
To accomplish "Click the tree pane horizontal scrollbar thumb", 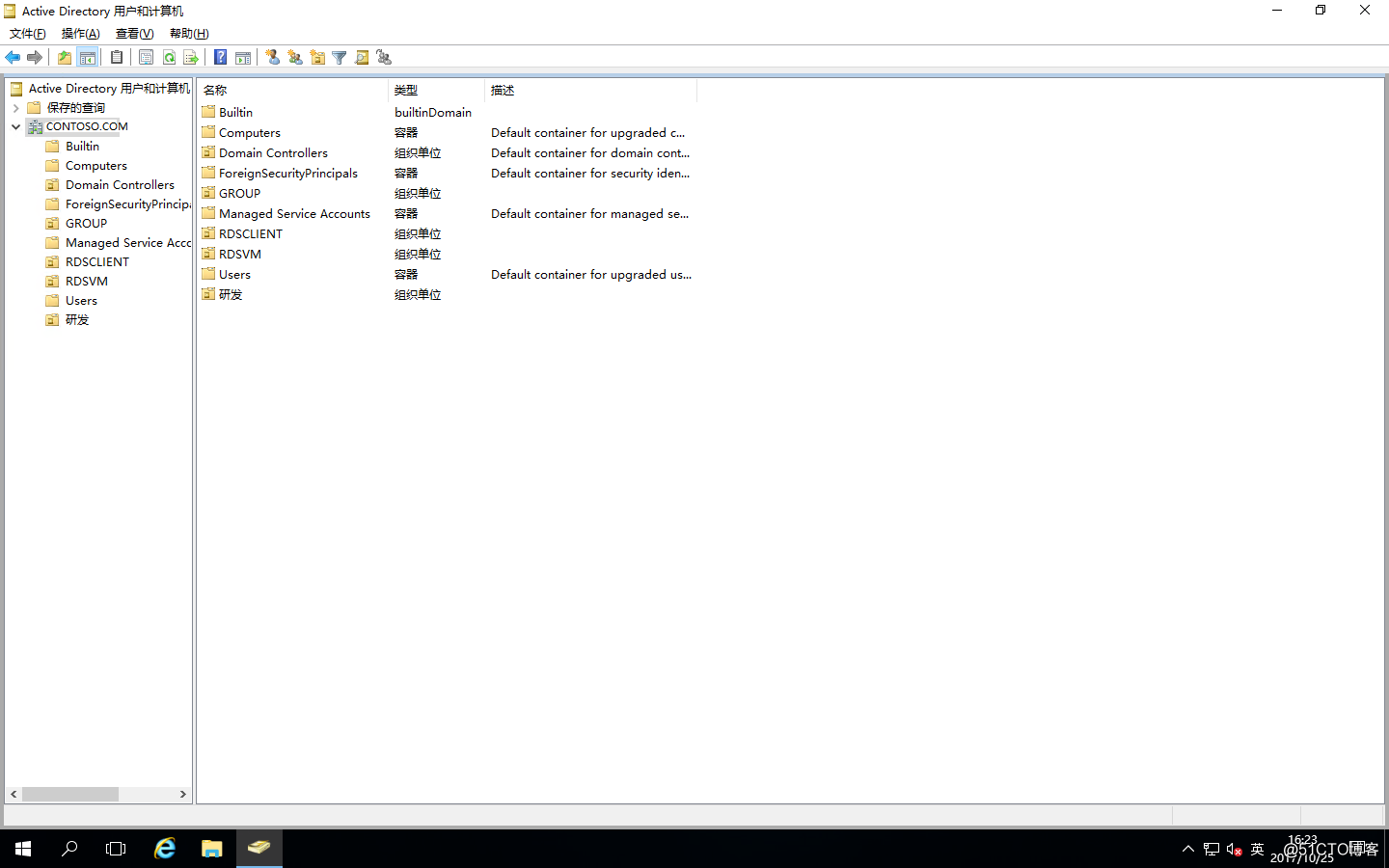I will [x=70, y=795].
